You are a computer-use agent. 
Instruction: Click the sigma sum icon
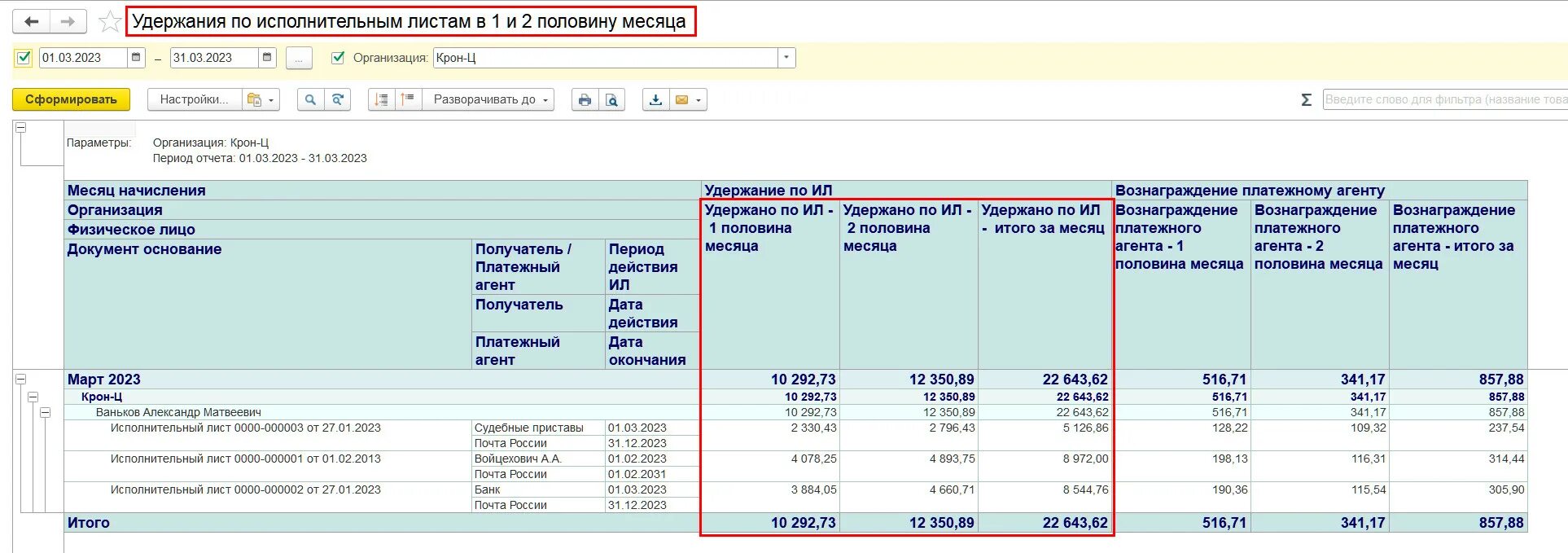pos(1306,99)
